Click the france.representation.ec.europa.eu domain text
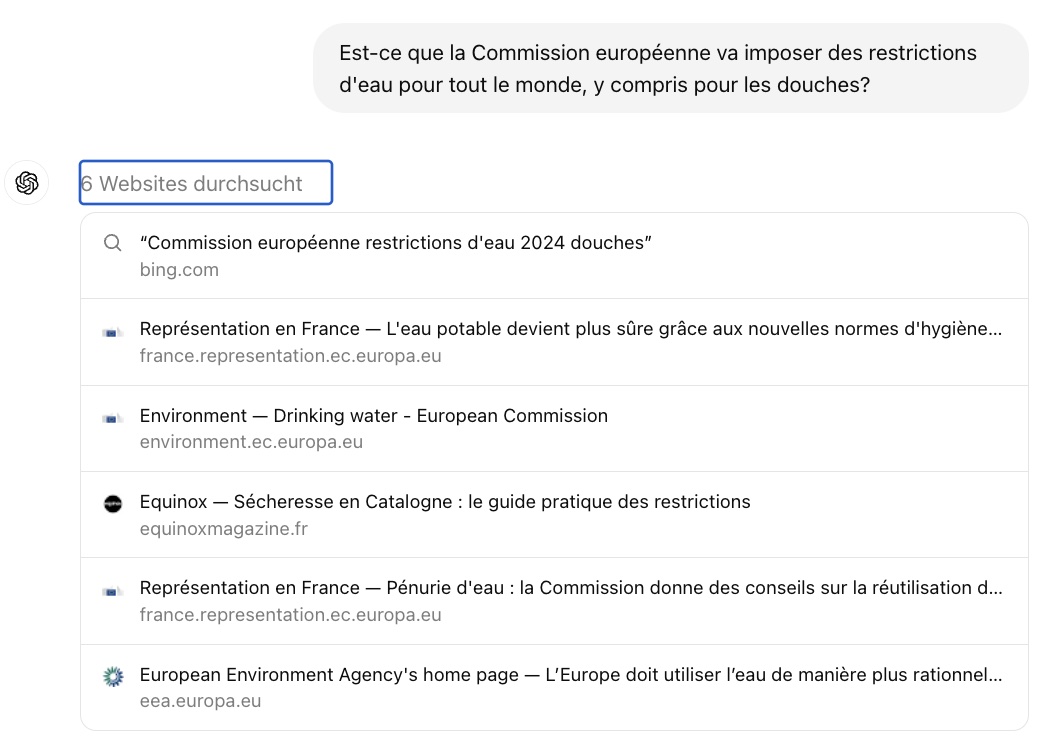The height and width of the screenshot is (744, 1039). (290, 355)
